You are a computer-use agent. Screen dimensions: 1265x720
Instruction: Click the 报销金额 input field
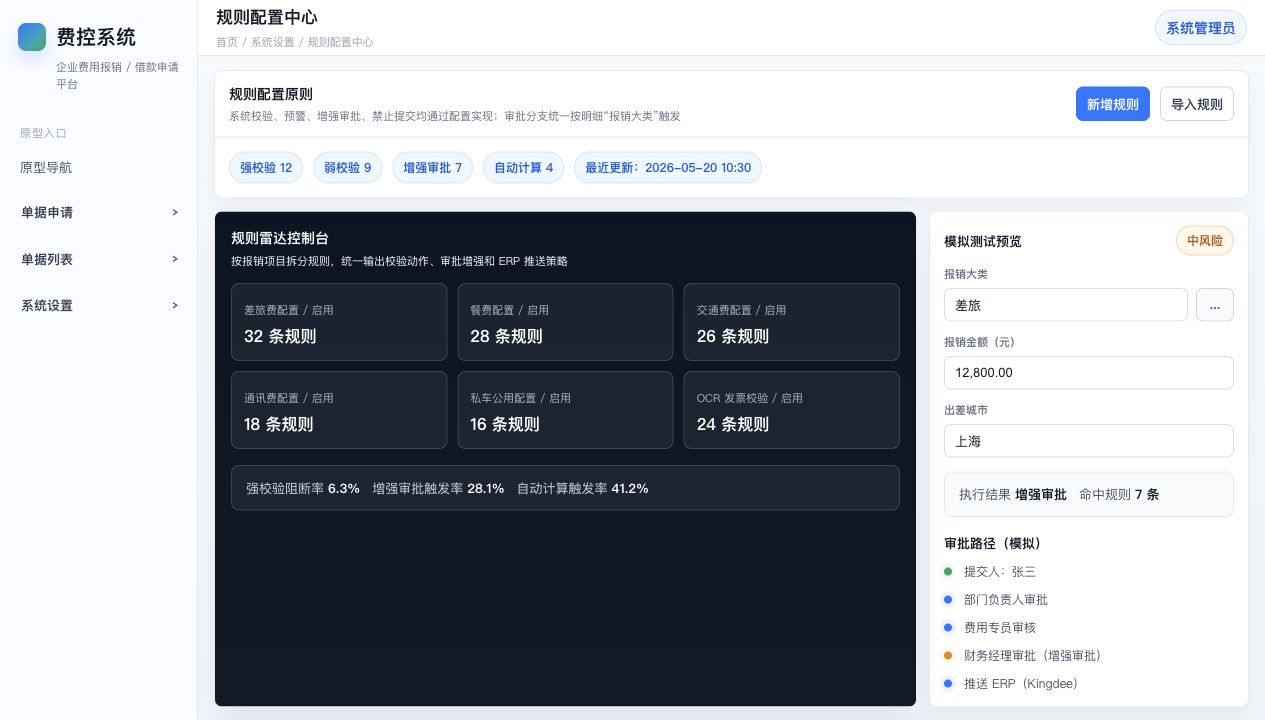[x=1089, y=372]
